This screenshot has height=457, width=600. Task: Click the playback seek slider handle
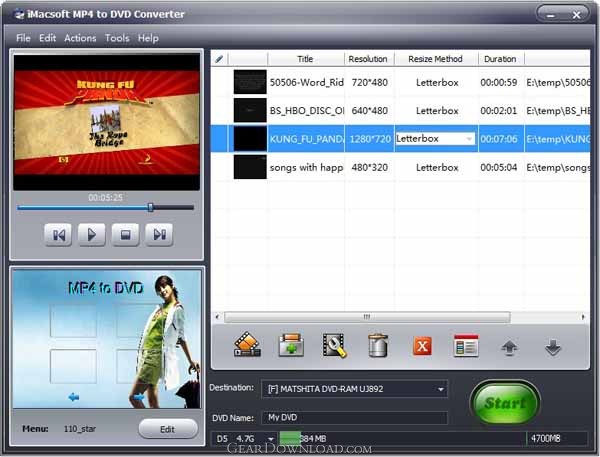pos(151,207)
